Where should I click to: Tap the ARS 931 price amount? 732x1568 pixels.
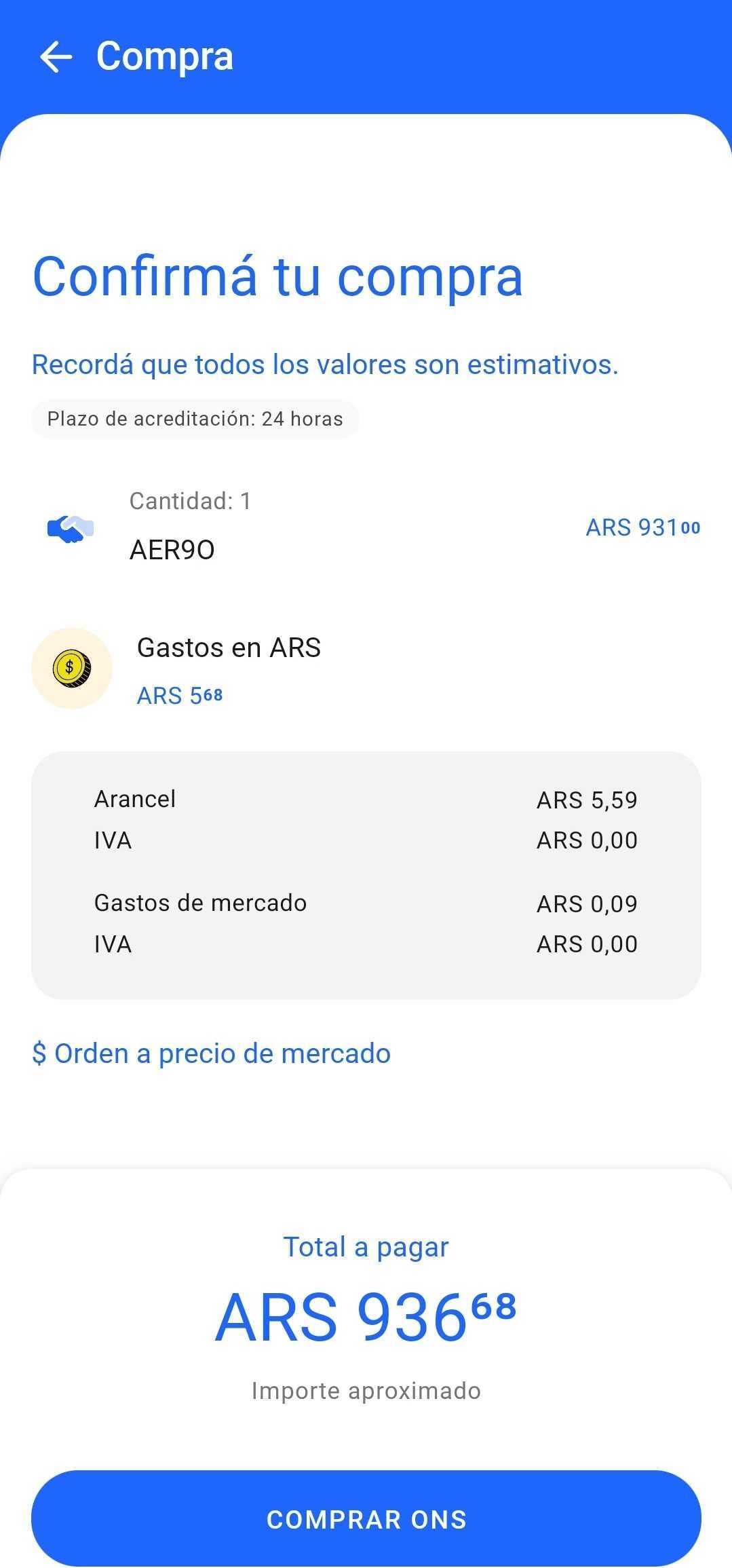[x=643, y=527]
